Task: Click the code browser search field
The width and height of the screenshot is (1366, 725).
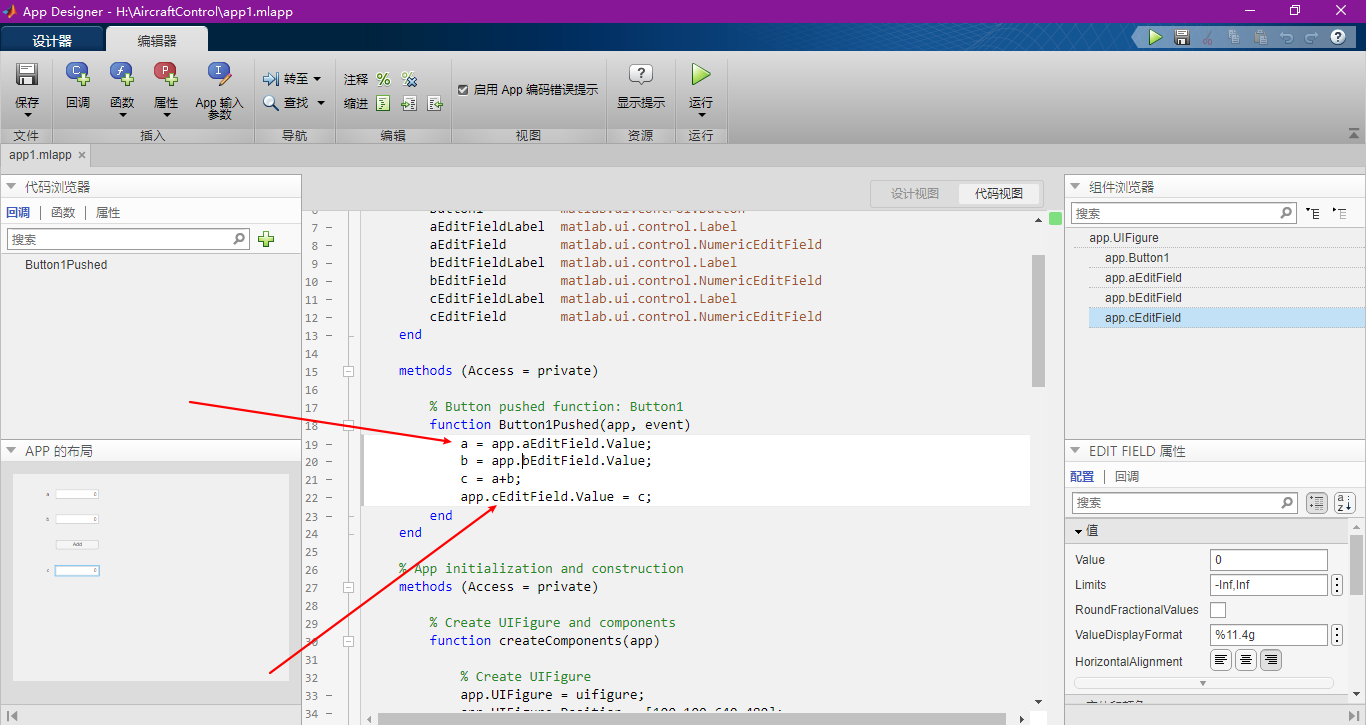Action: (128, 239)
